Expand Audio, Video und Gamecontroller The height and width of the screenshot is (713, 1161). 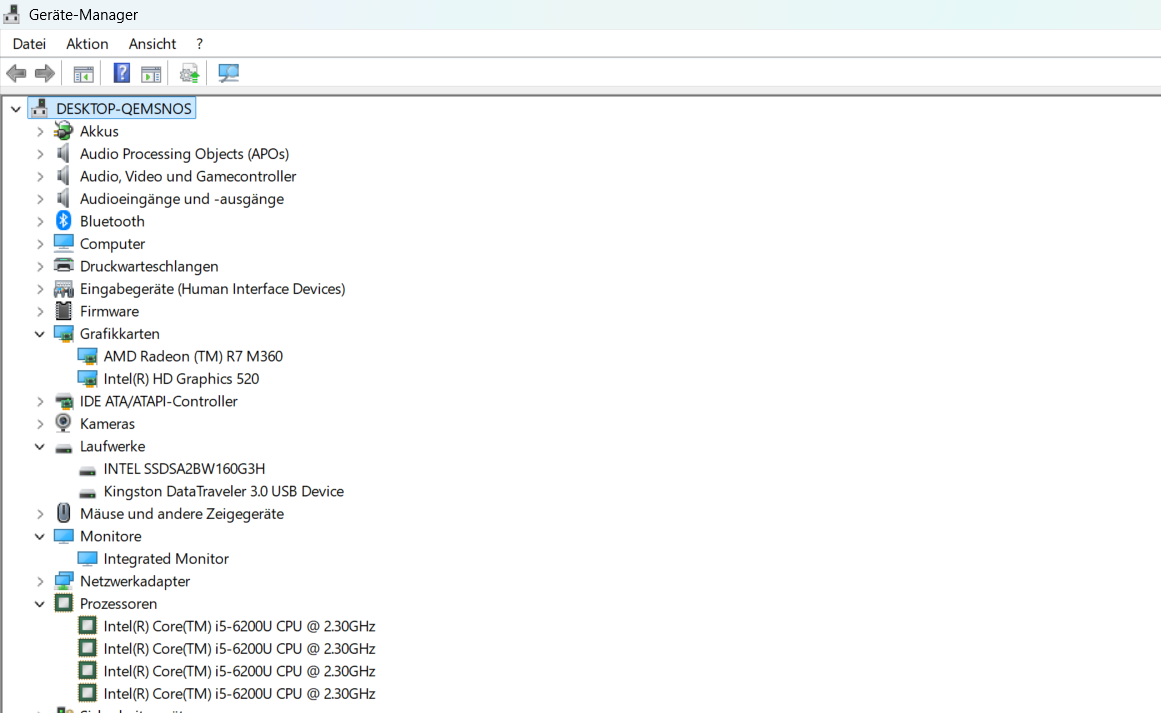[40, 177]
